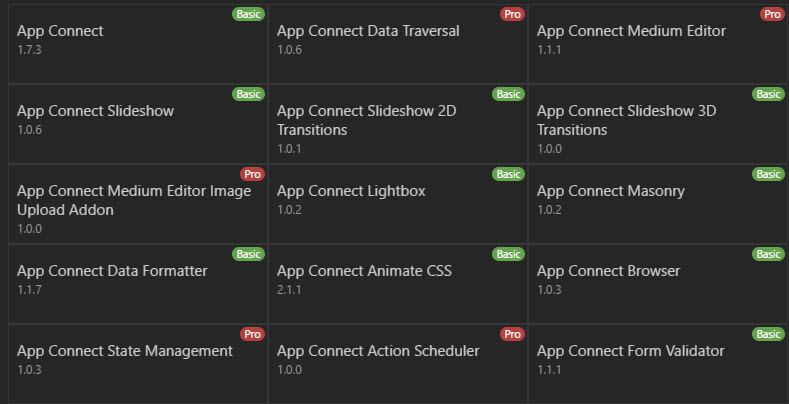Image resolution: width=789 pixels, height=404 pixels.
Task: Click the App Connect Medium Editor title
Action: click(631, 31)
